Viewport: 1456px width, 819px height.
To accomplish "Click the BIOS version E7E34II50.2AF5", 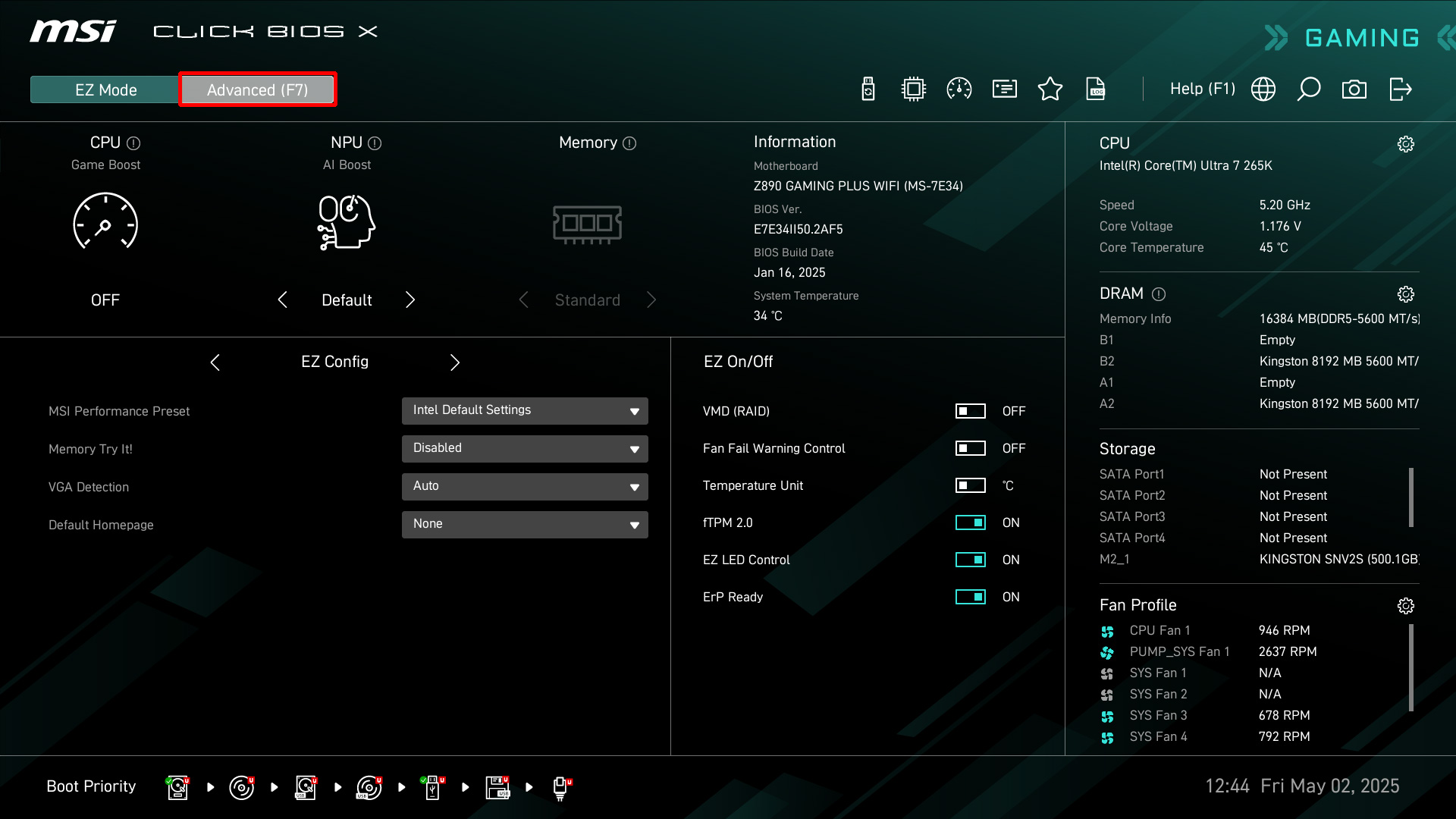I will coord(798,229).
